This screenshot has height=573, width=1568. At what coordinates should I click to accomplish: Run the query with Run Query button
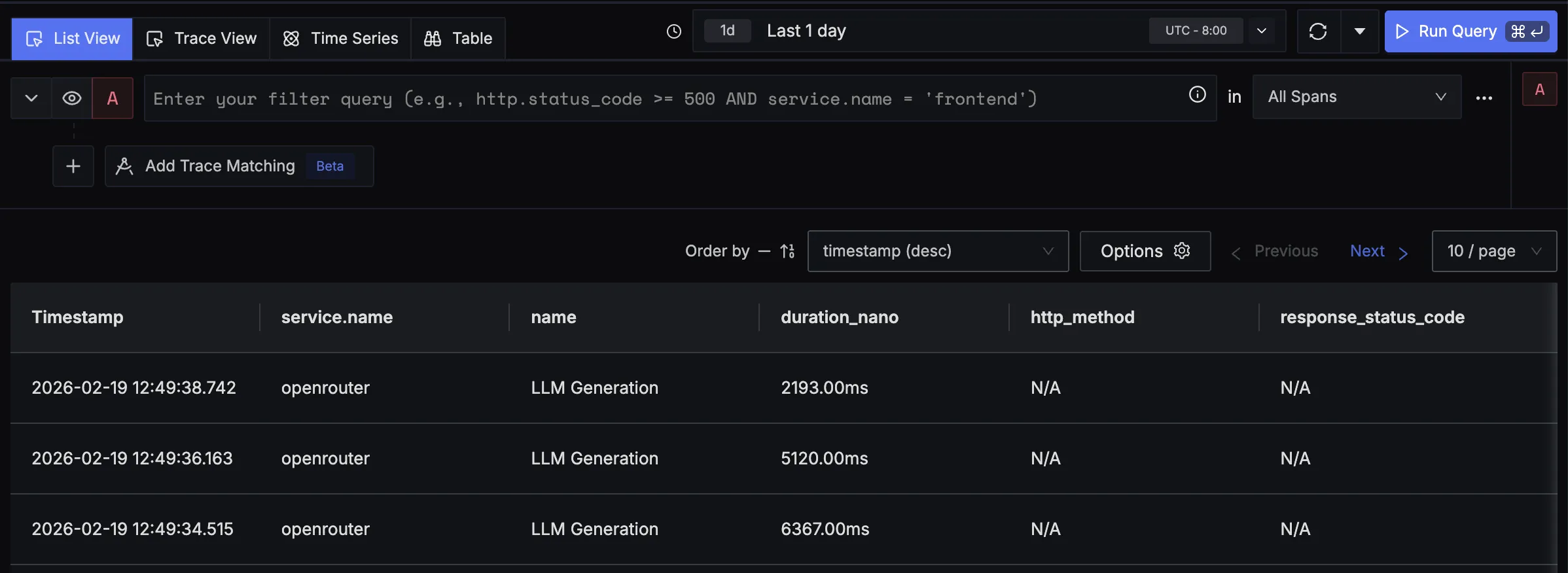tap(1470, 31)
